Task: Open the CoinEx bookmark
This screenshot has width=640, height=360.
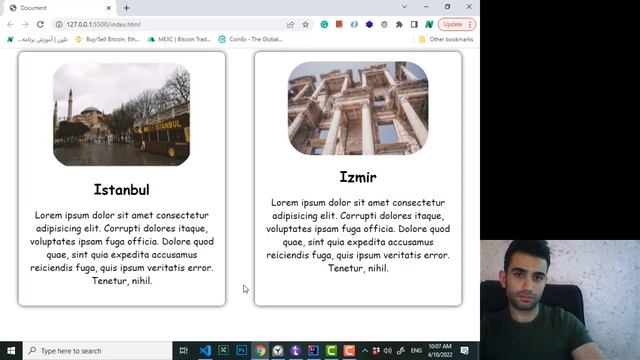Action: pos(251,40)
